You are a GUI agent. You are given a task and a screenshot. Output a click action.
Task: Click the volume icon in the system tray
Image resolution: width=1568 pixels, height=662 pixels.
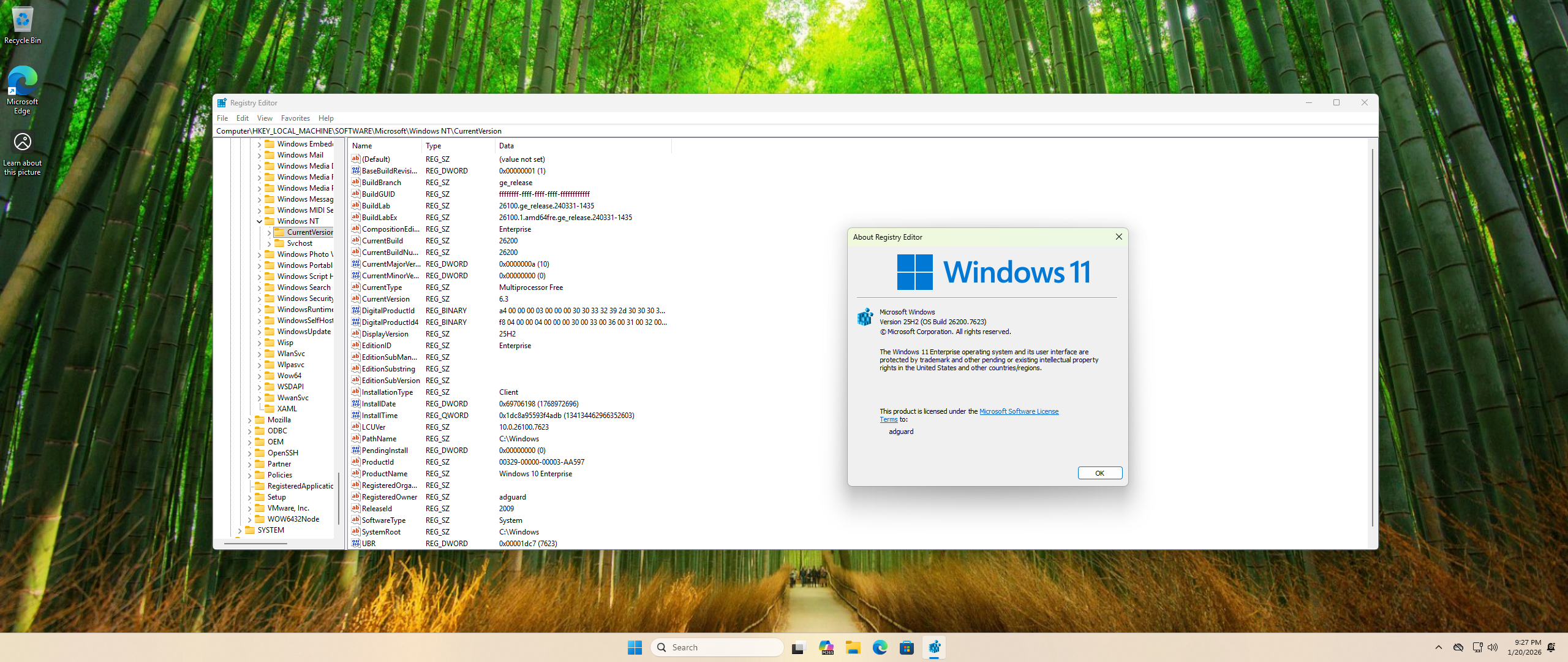[x=1493, y=647]
